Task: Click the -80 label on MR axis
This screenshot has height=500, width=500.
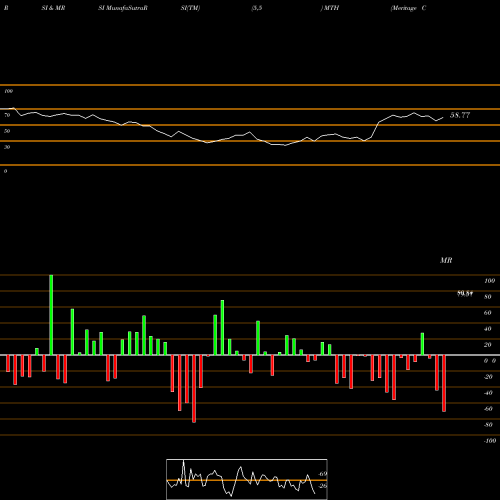Action: click(488, 425)
